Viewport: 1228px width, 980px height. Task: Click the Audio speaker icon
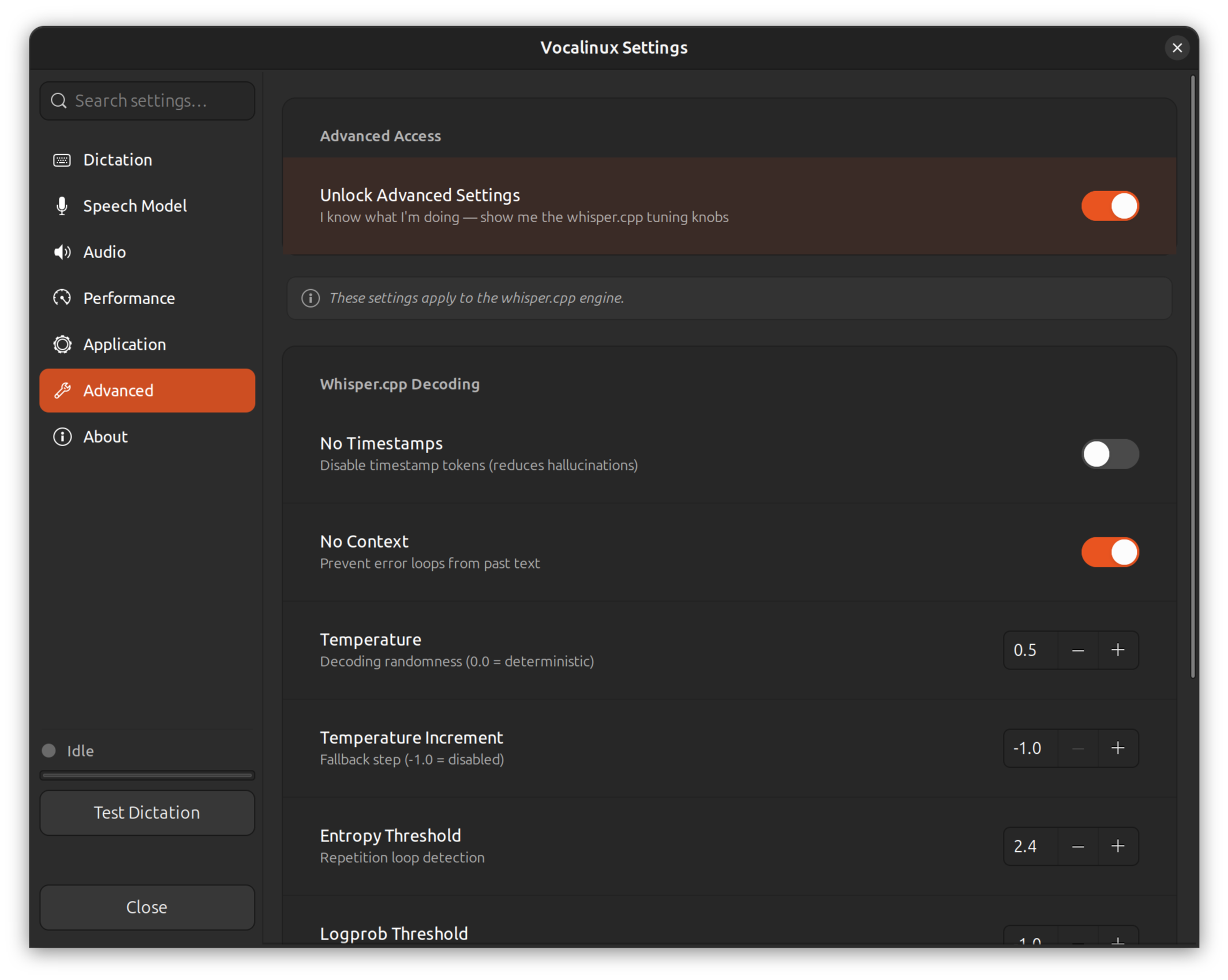pos(62,252)
